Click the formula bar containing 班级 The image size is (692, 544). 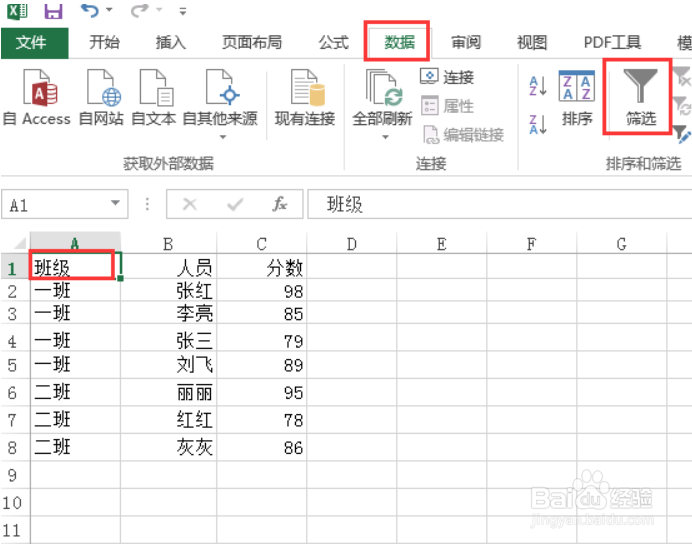point(500,204)
